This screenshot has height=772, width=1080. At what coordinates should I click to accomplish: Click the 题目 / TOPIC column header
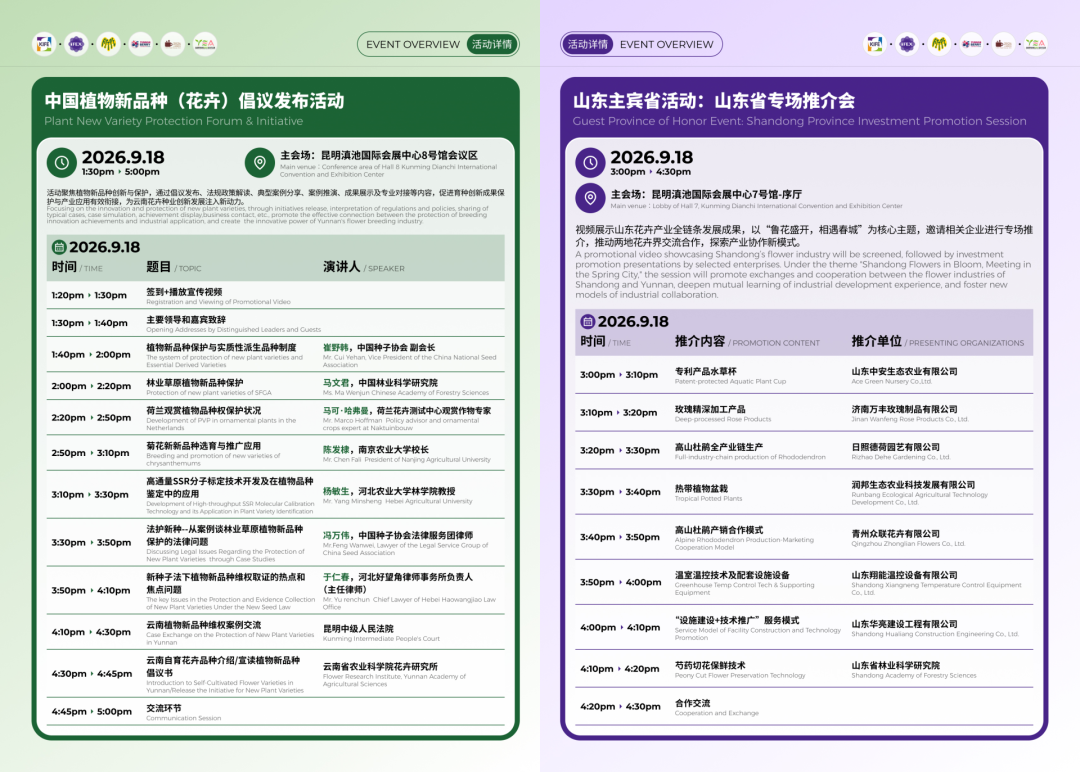(174, 267)
